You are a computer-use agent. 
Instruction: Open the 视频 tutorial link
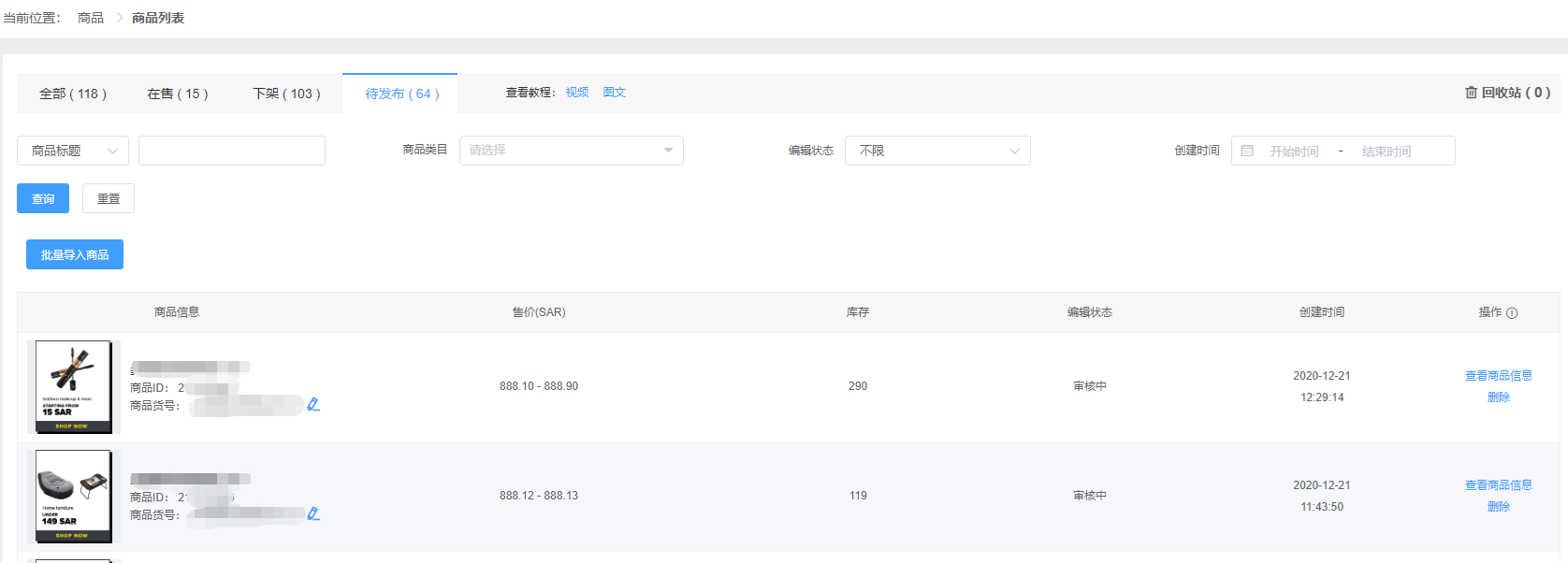(577, 93)
